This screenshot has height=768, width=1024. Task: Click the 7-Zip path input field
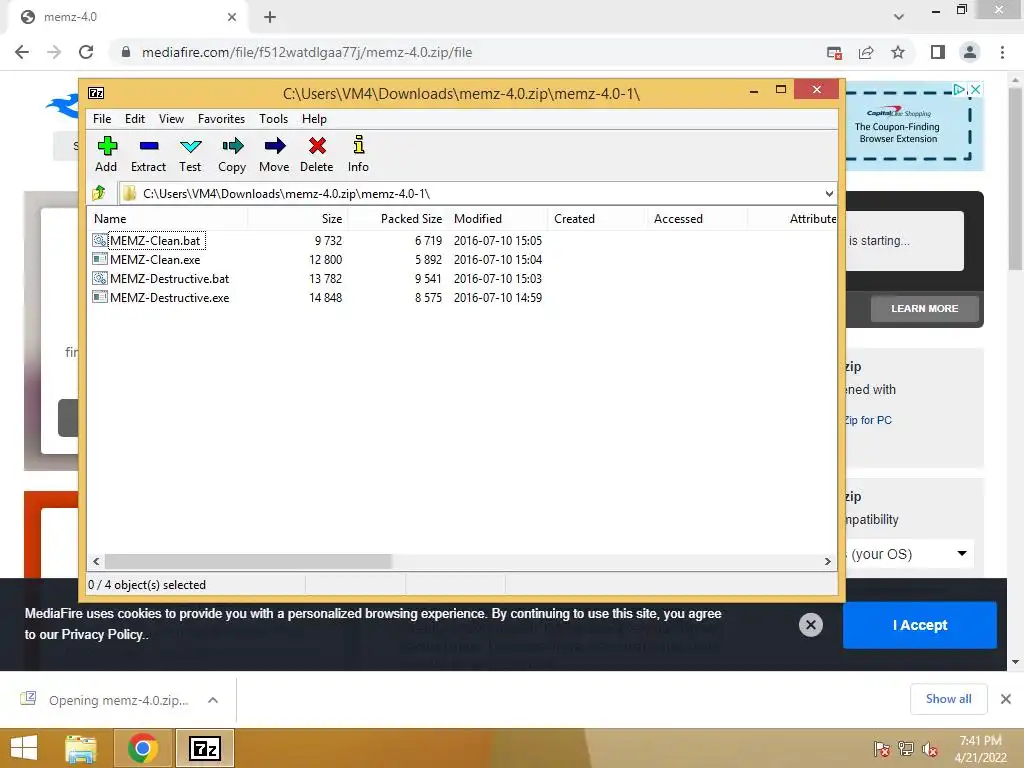[x=470, y=193]
